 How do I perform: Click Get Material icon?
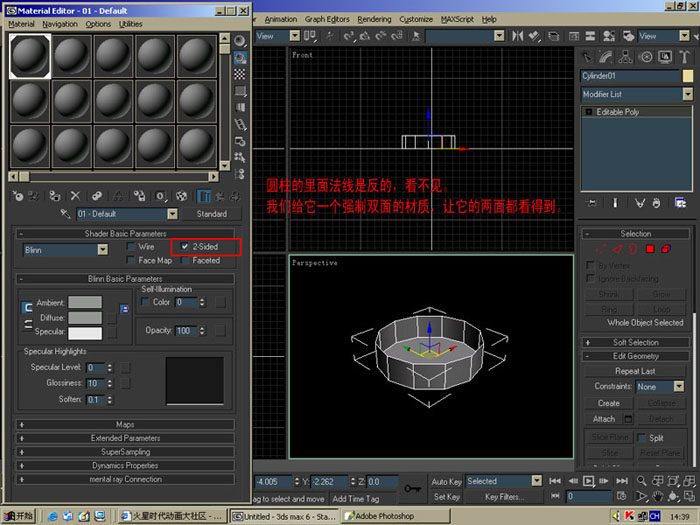point(18,196)
